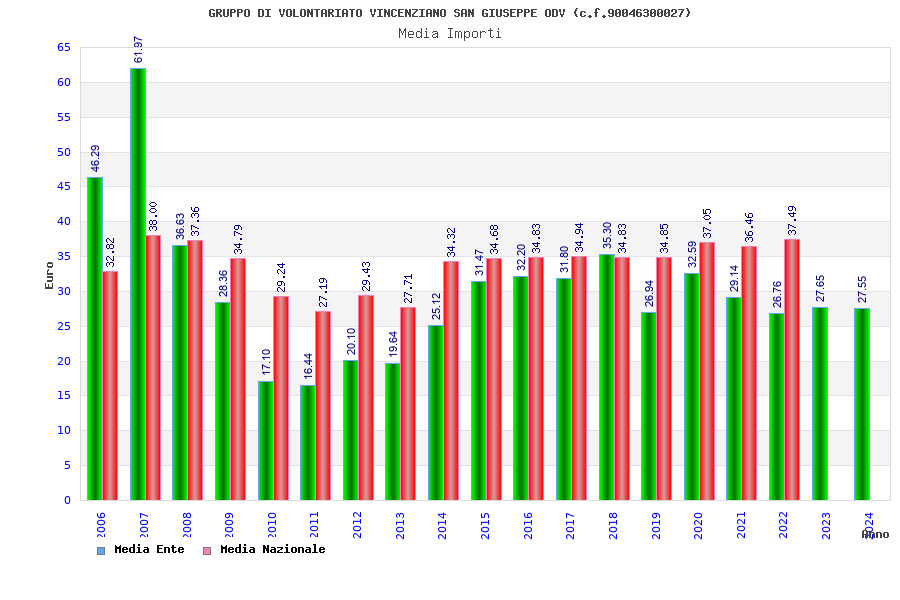This screenshot has width=900, height=600.
Task: Pick the red bar valued 37.49
Action: 792,370
